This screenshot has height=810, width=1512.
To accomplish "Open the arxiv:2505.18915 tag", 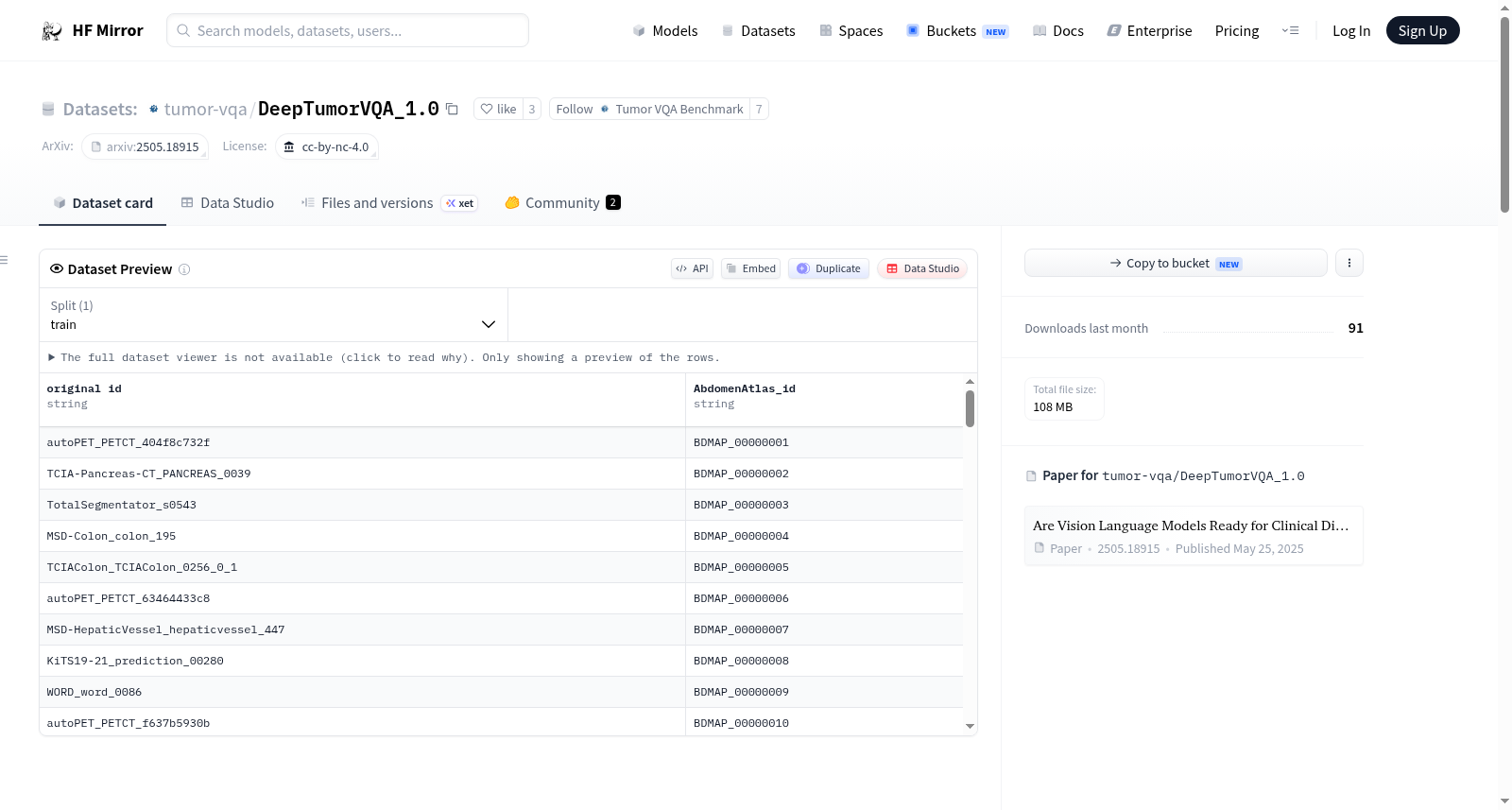I will pos(145,146).
